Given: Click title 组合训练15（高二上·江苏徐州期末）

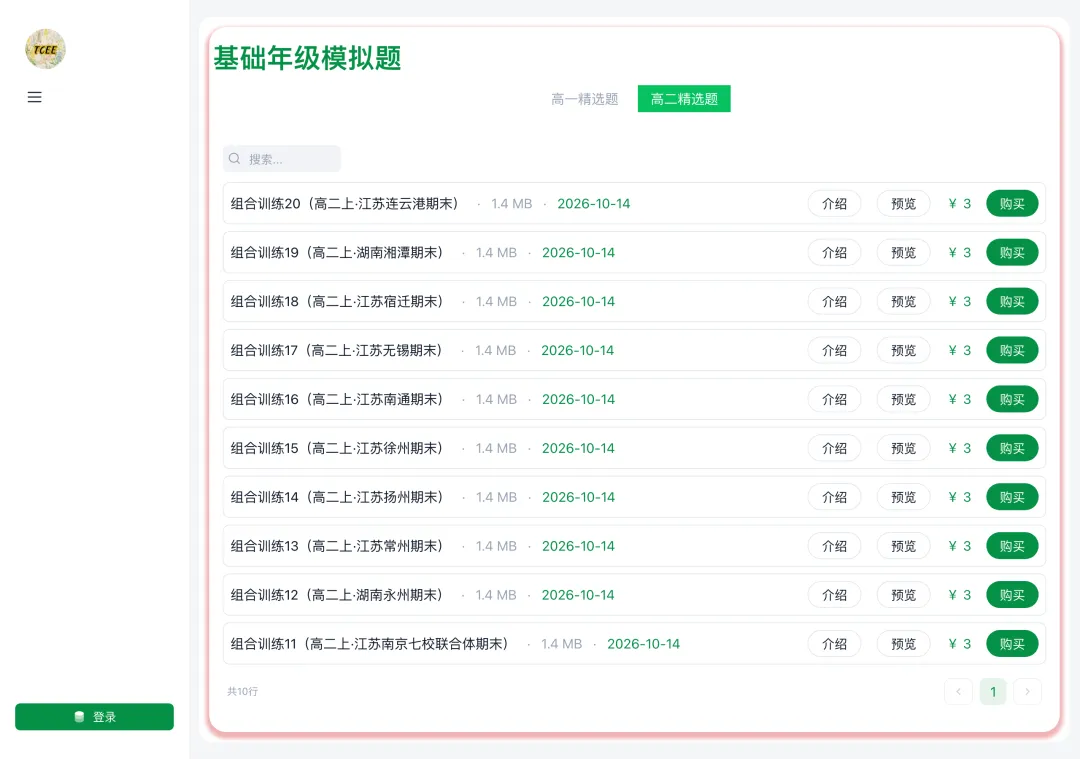Looking at the screenshot, I should coord(339,448).
